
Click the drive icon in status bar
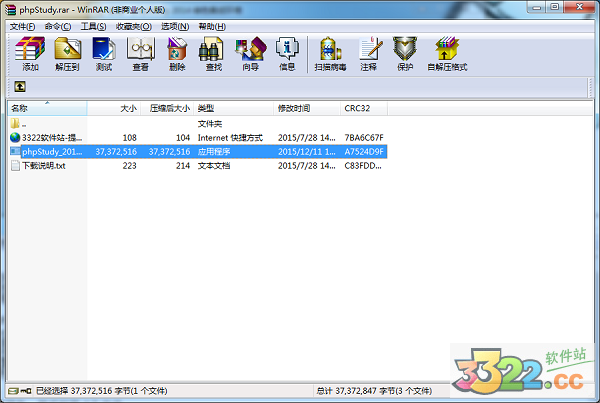13,391
